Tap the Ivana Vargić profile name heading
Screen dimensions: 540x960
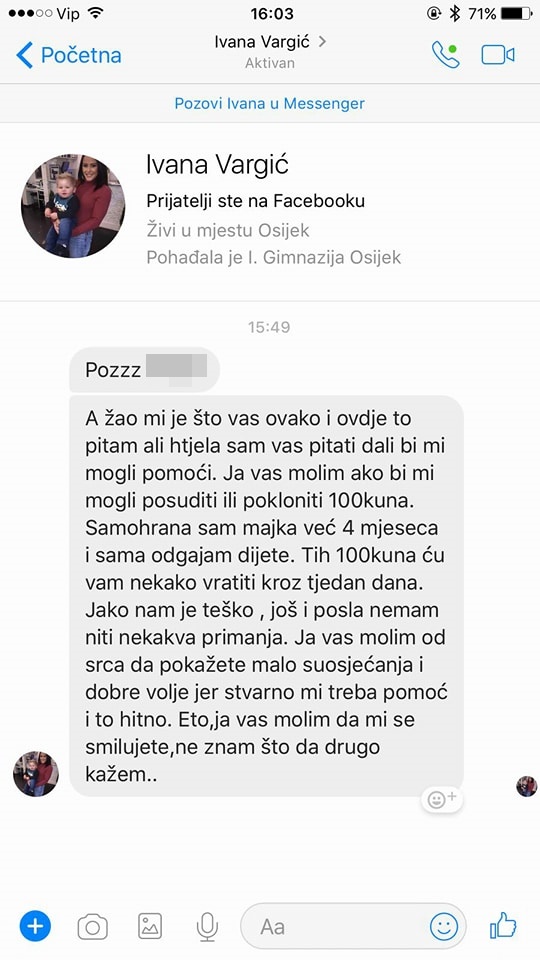[217, 164]
